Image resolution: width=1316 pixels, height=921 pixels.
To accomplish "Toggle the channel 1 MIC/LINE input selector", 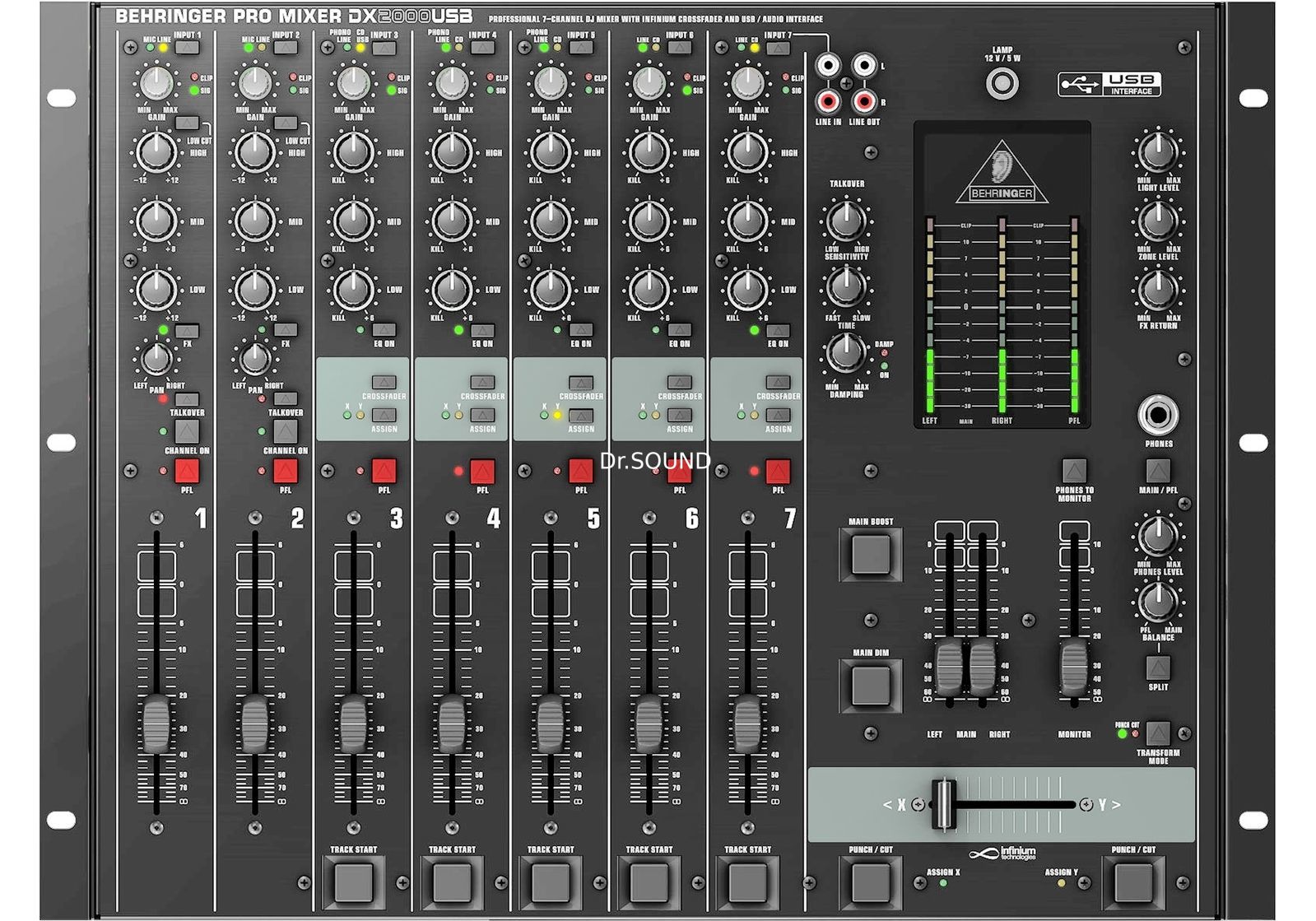I will tap(187, 48).
